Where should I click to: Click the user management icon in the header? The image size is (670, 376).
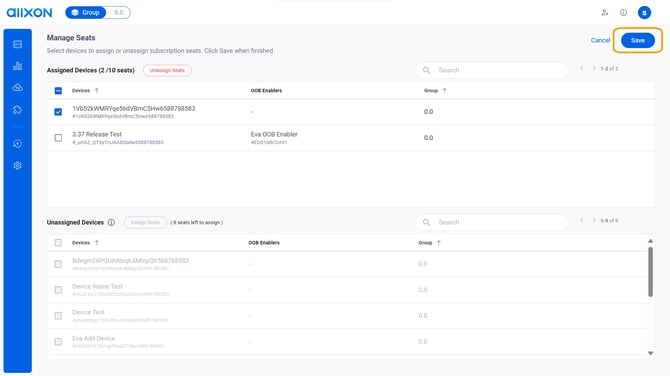[605, 12]
